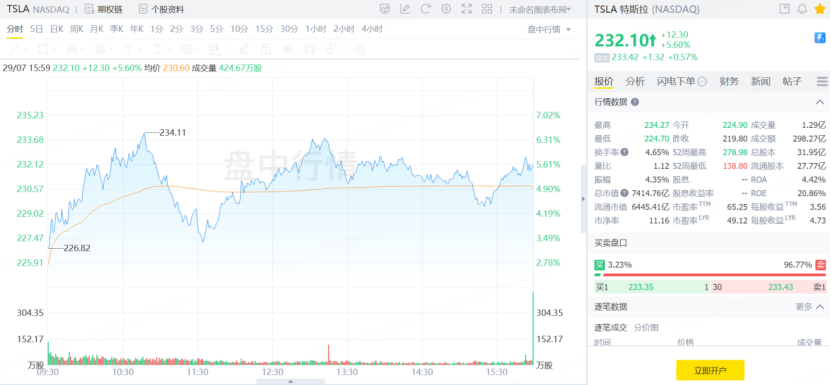This screenshot has height=385, width=831.
Task: Click the help icon next to 换手率
Action: pyautogui.click(x=624, y=152)
